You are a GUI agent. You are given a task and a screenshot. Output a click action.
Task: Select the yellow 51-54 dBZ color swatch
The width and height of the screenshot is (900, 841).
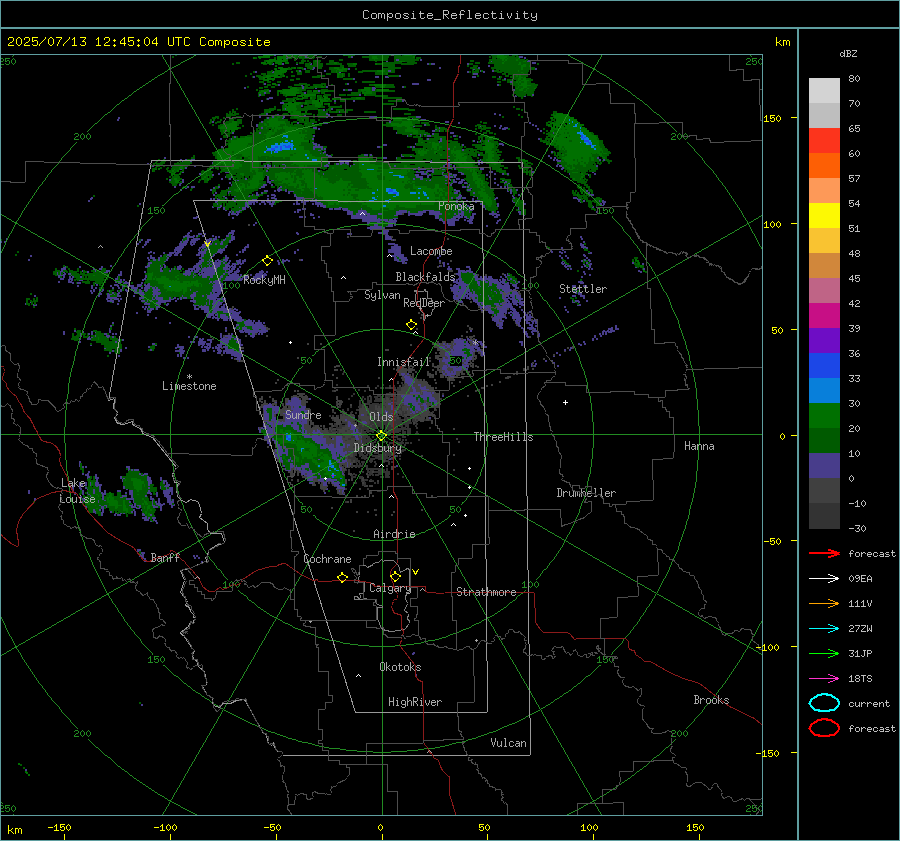click(x=824, y=215)
